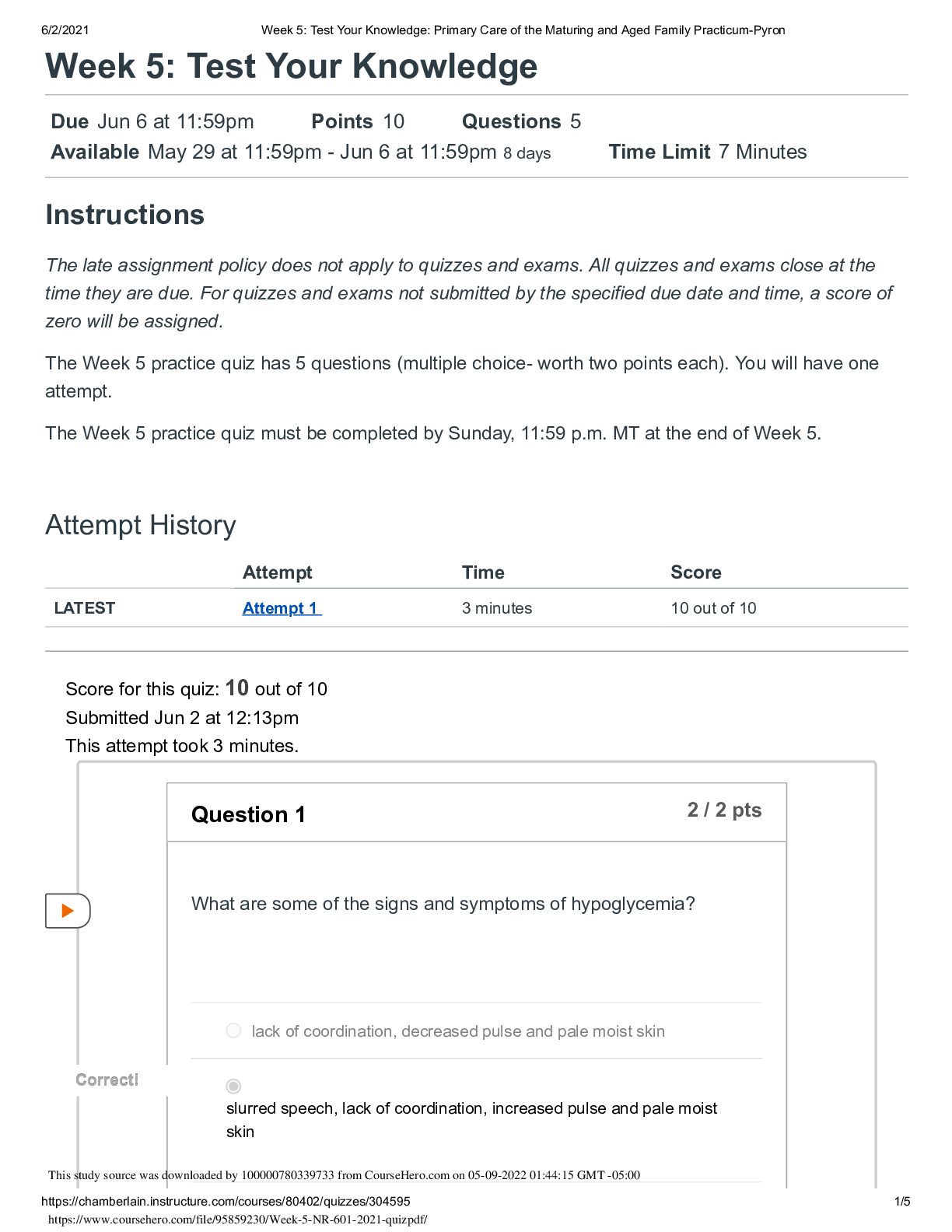Click the hypoglycemia question text

click(x=443, y=904)
